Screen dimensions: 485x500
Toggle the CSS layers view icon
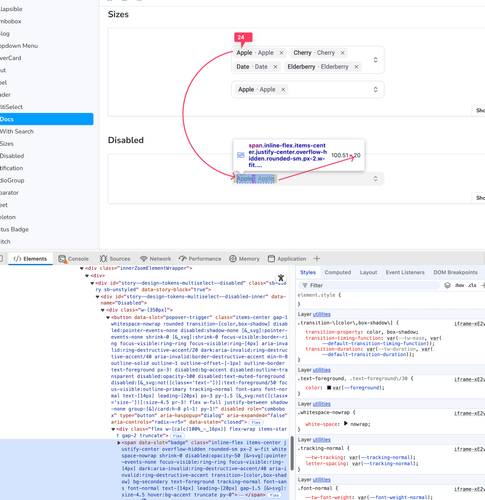447,285
